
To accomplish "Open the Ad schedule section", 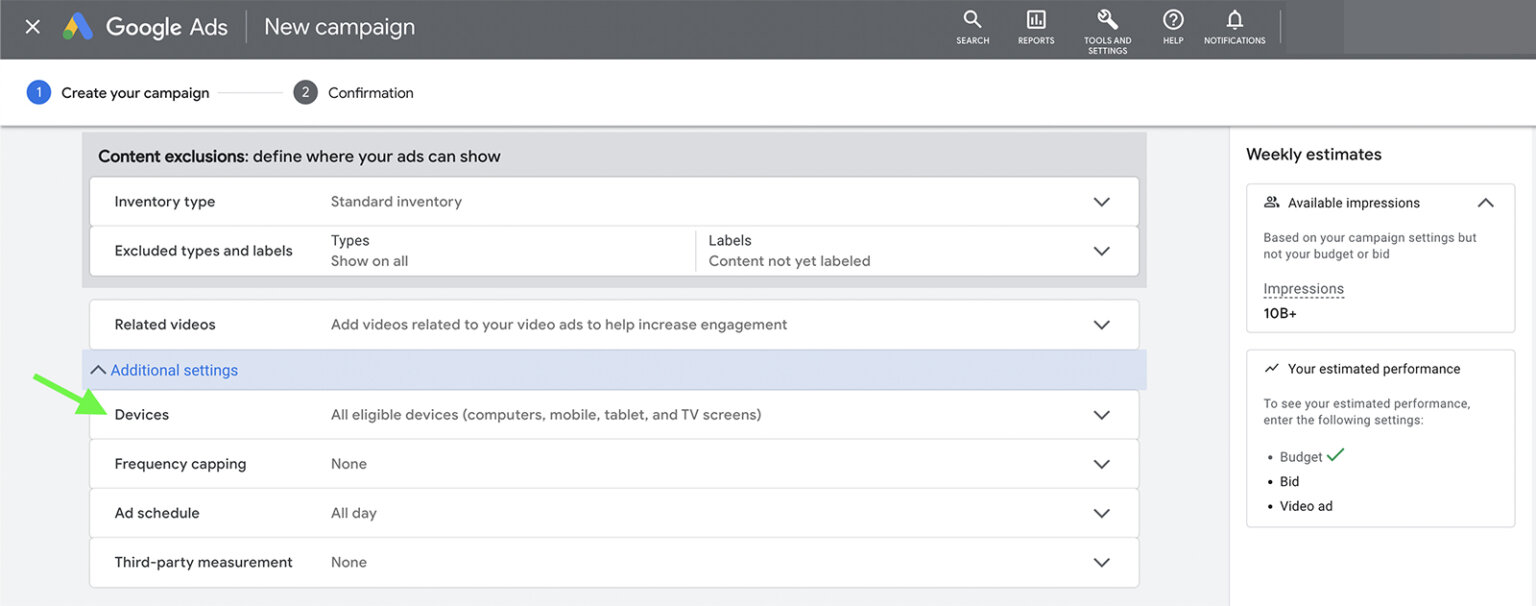I will click(x=1101, y=512).
